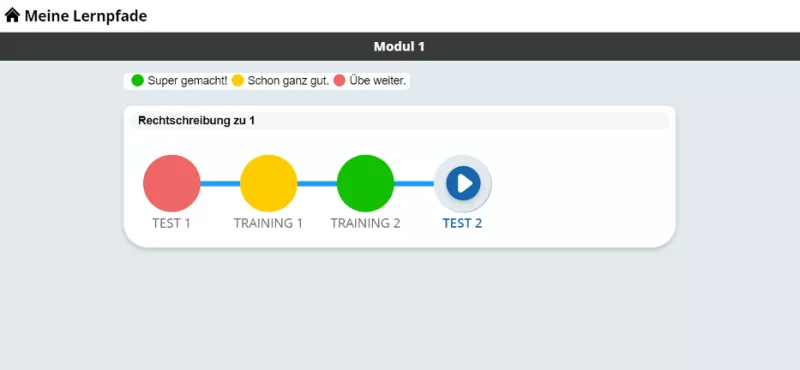Click the TRAINING 1 label
The width and height of the screenshot is (800, 370).
click(268, 224)
